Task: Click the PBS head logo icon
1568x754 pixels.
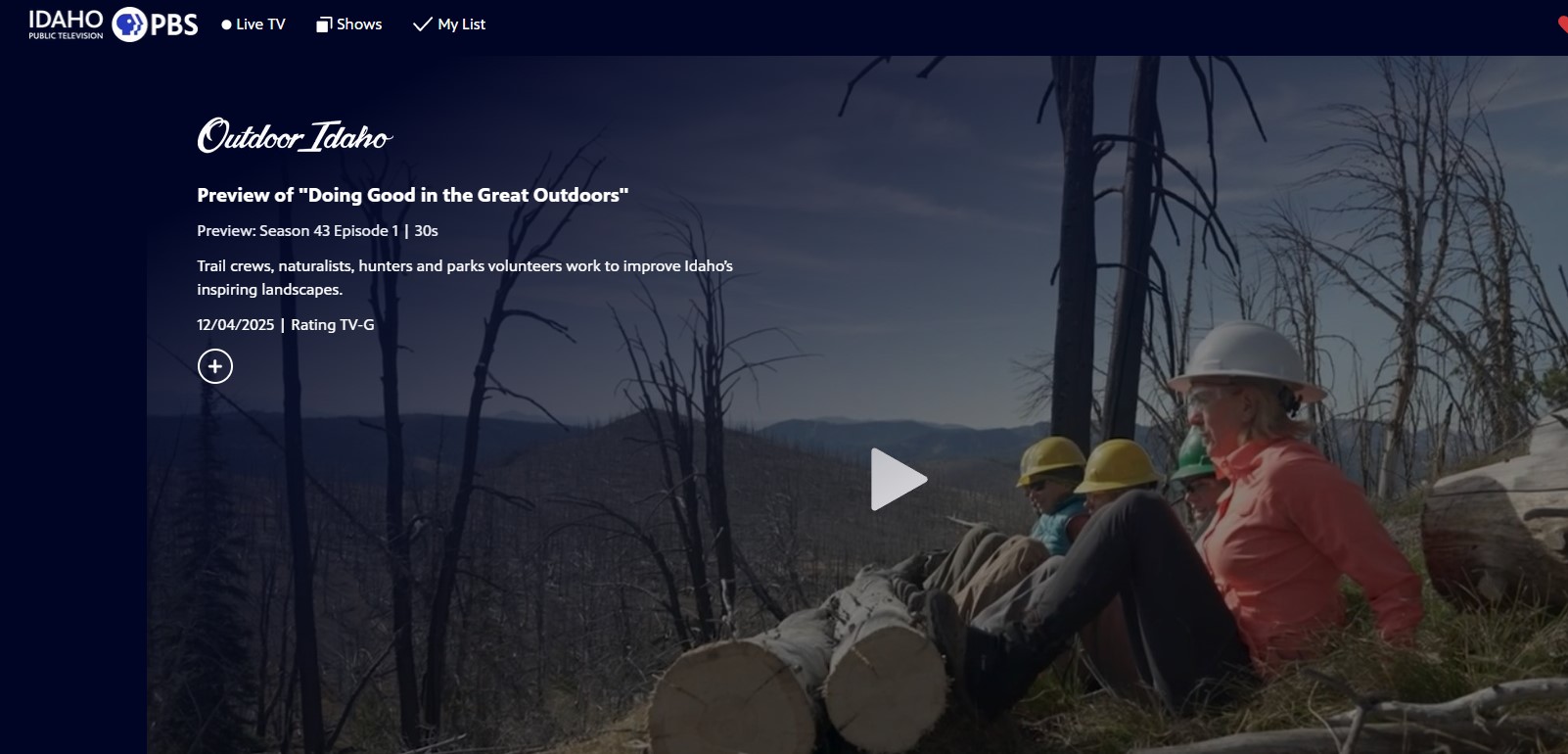Action: coord(129,24)
